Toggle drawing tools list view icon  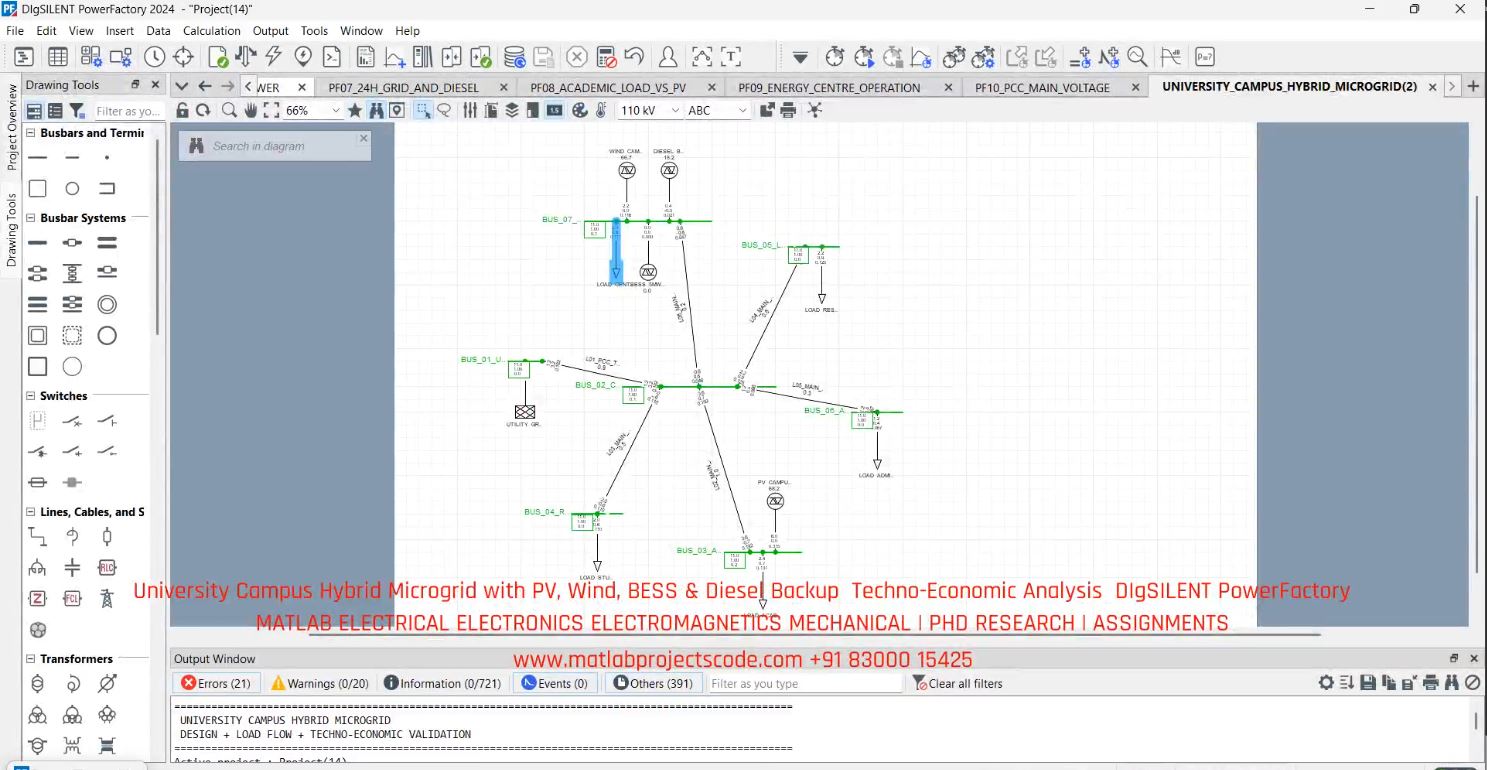tap(55, 111)
